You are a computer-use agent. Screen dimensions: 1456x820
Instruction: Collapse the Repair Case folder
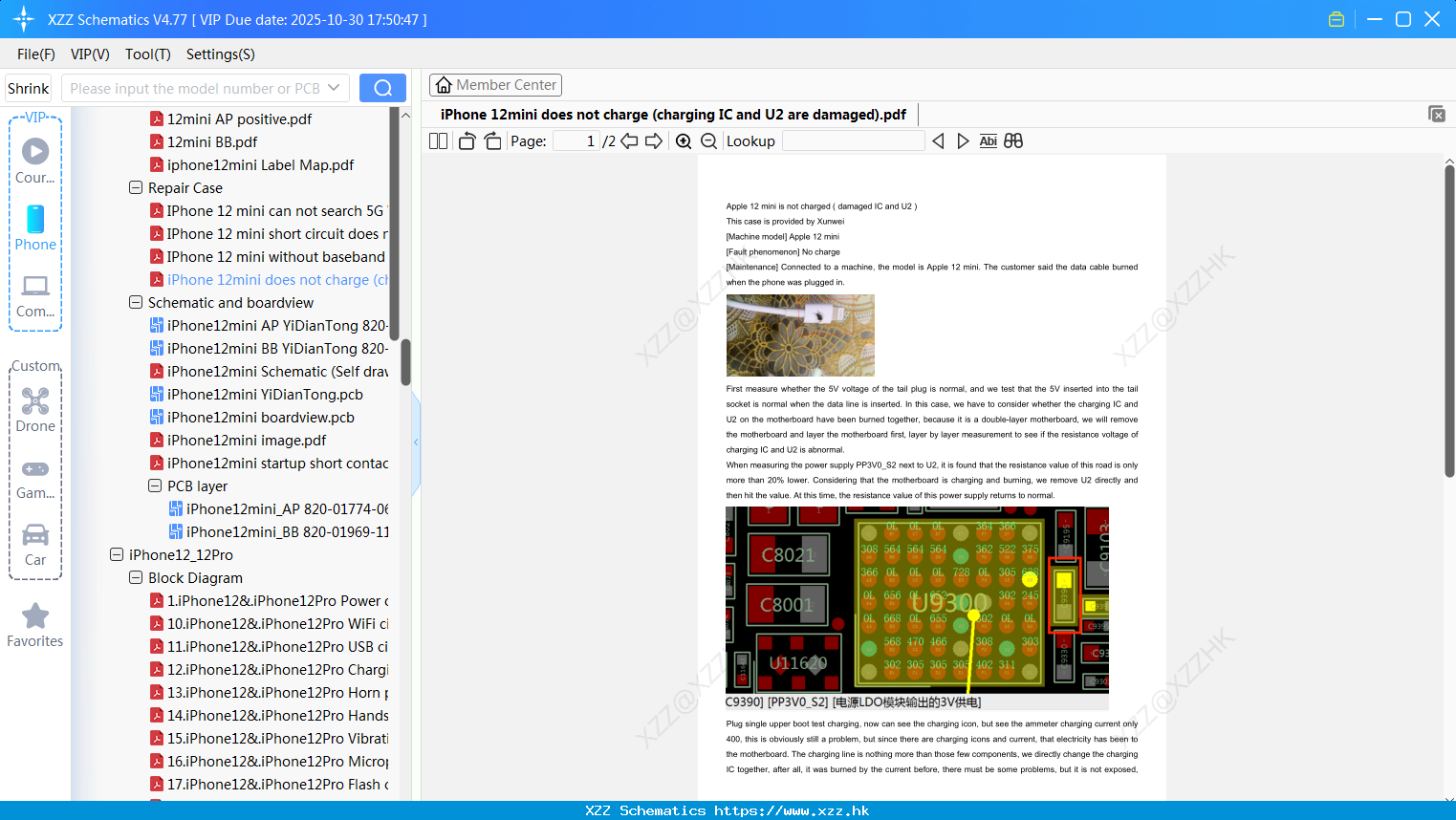click(136, 188)
